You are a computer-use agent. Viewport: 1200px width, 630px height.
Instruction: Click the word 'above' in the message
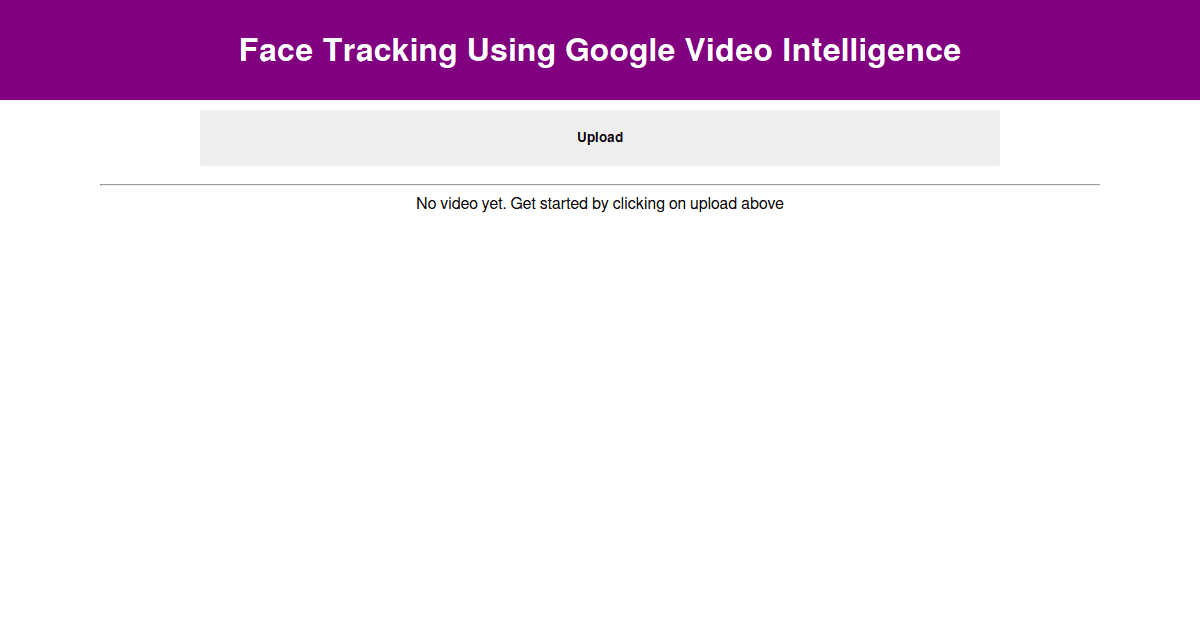tap(762, 204)
